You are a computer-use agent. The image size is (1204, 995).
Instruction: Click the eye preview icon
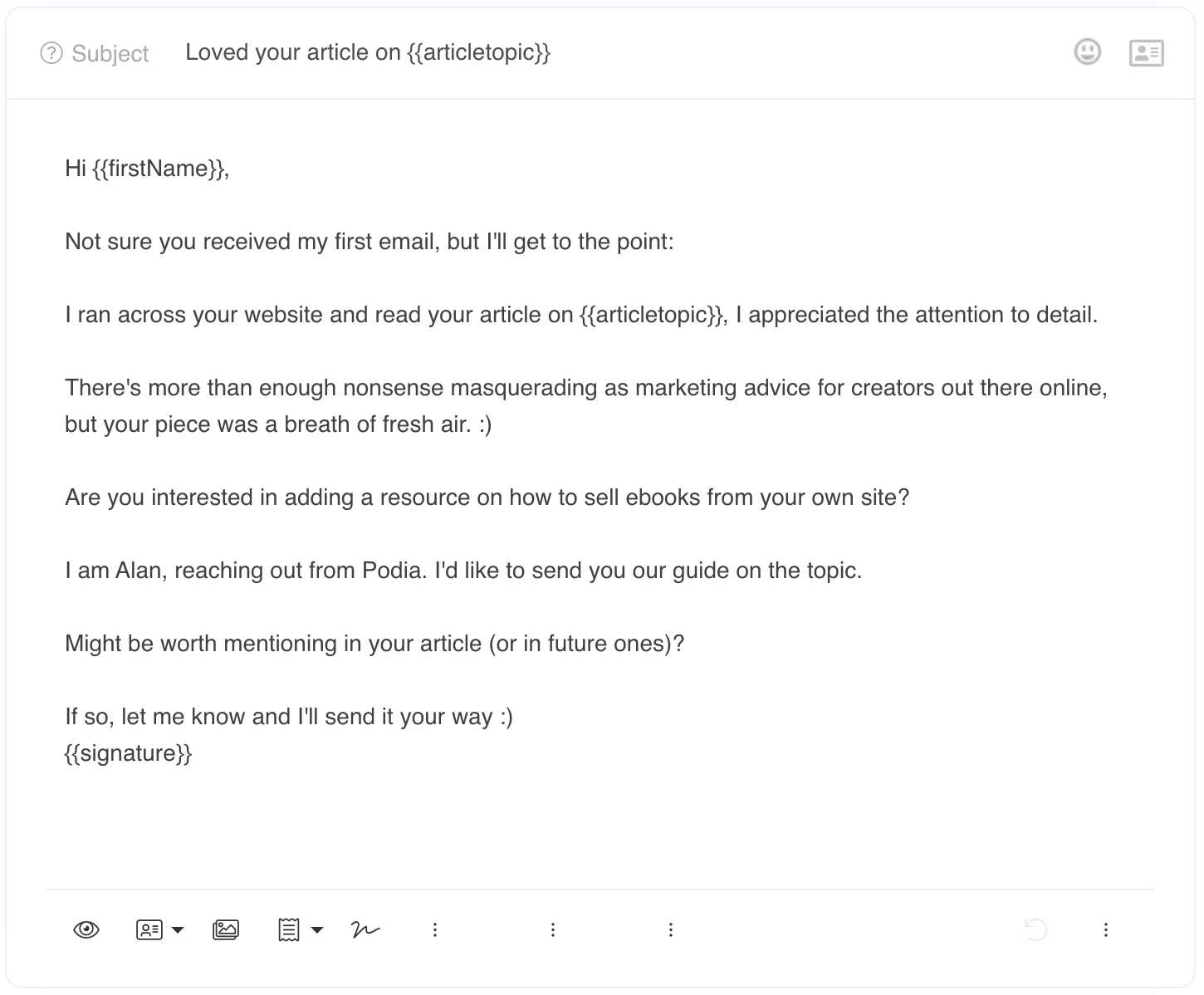[x=86, y=929]
